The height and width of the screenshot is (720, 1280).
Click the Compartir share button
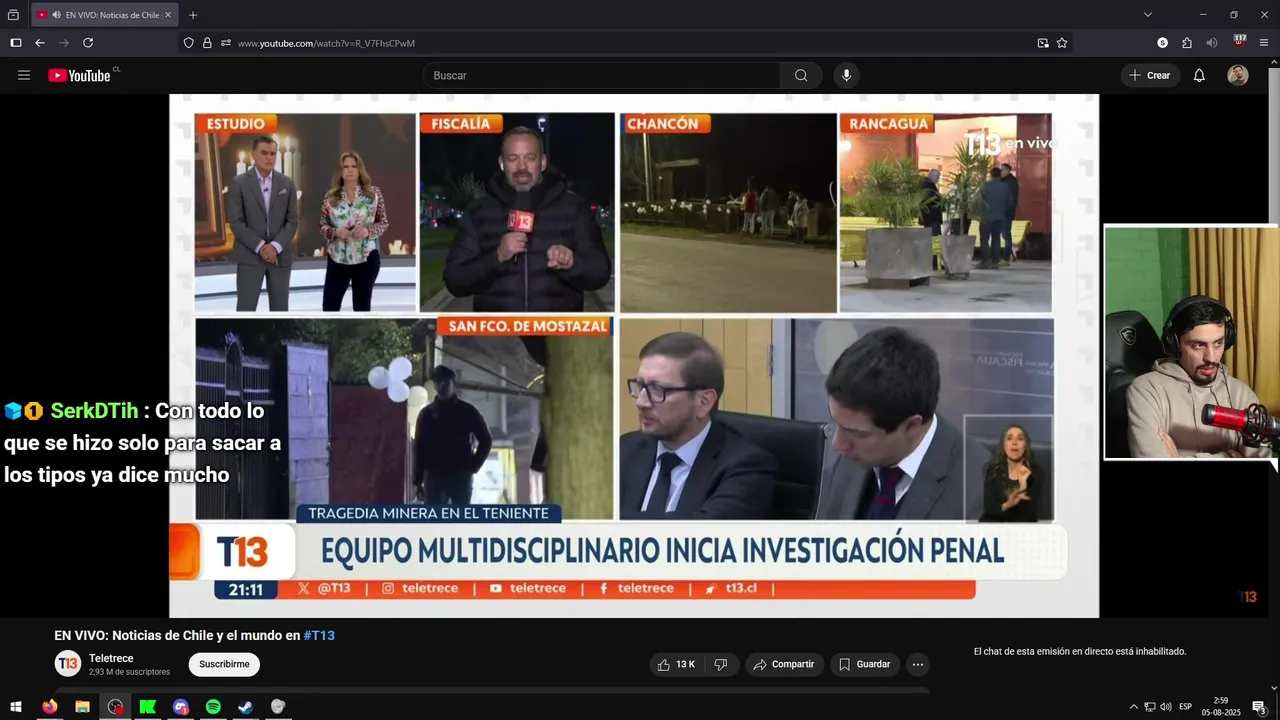(x=784, y=664)
